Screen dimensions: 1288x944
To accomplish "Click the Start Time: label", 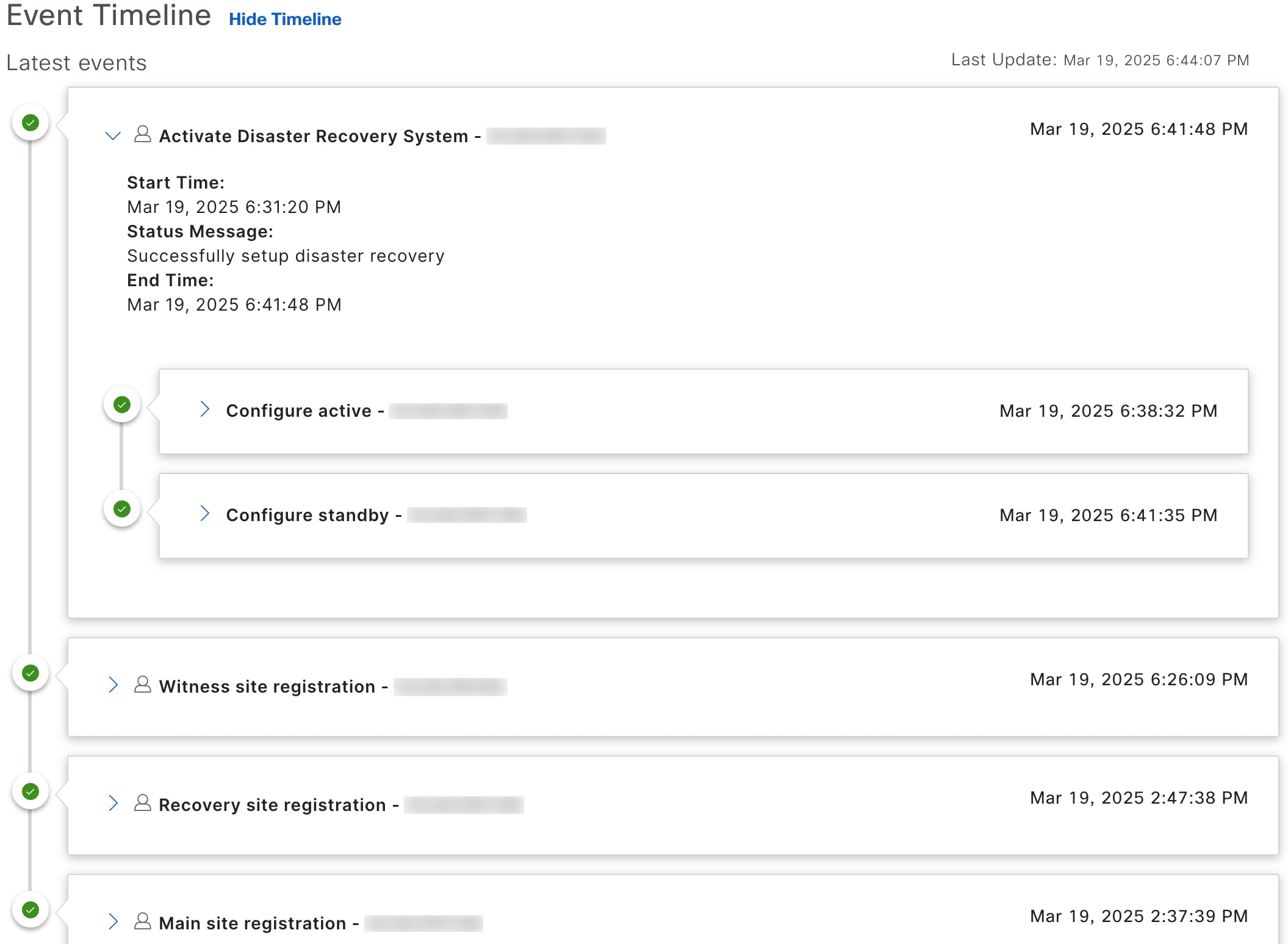I will click(x=176, y=182).
